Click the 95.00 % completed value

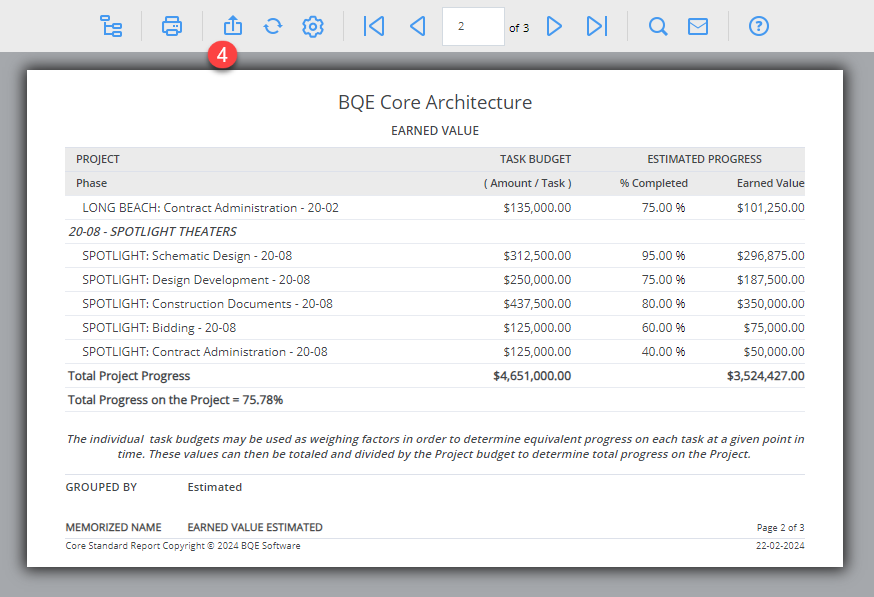tap(663, 256)
